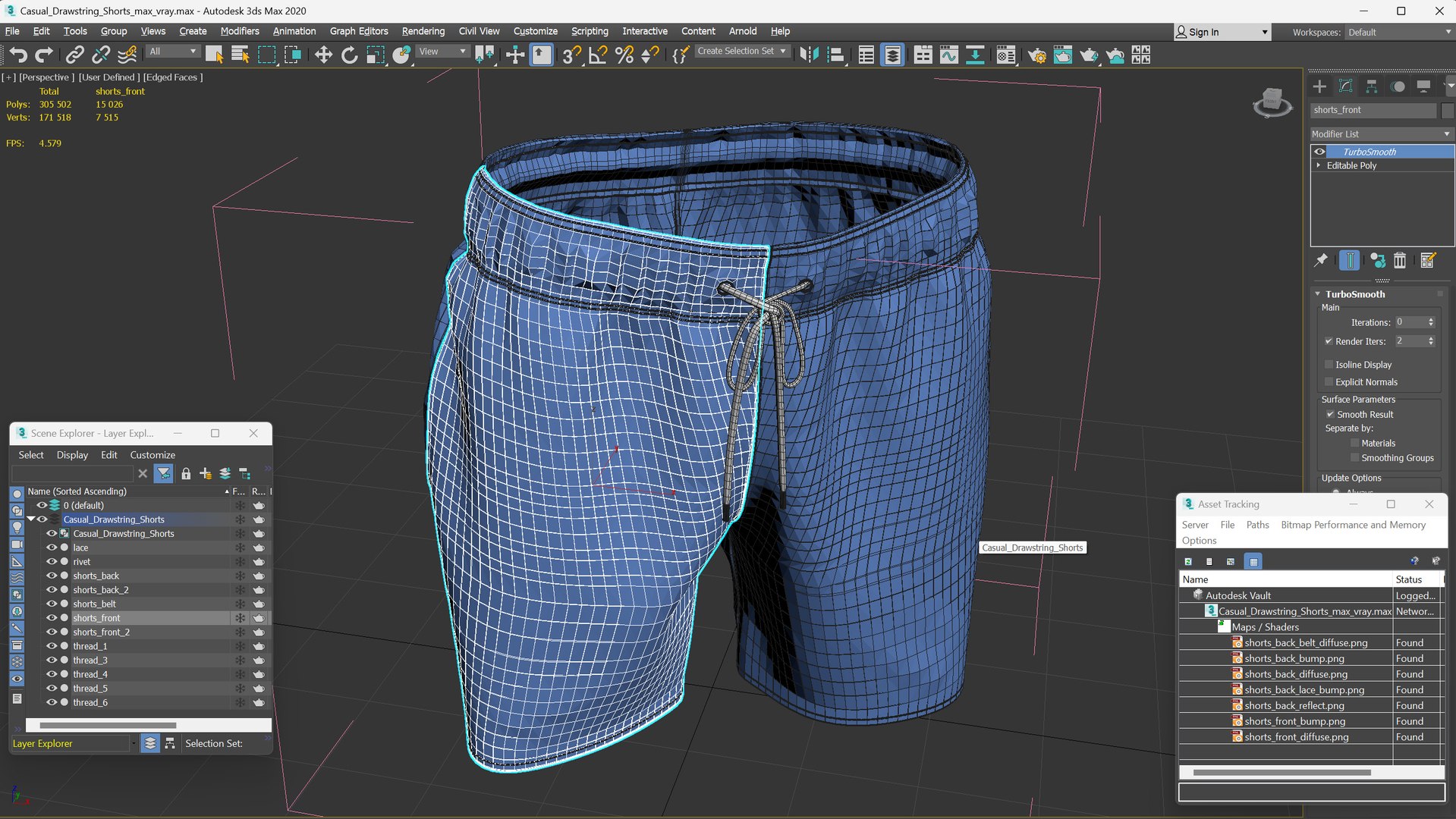1456x819 pixels.
Task: Enable the Isoline Display checkbox
Action: click(x=1329, y=365)
